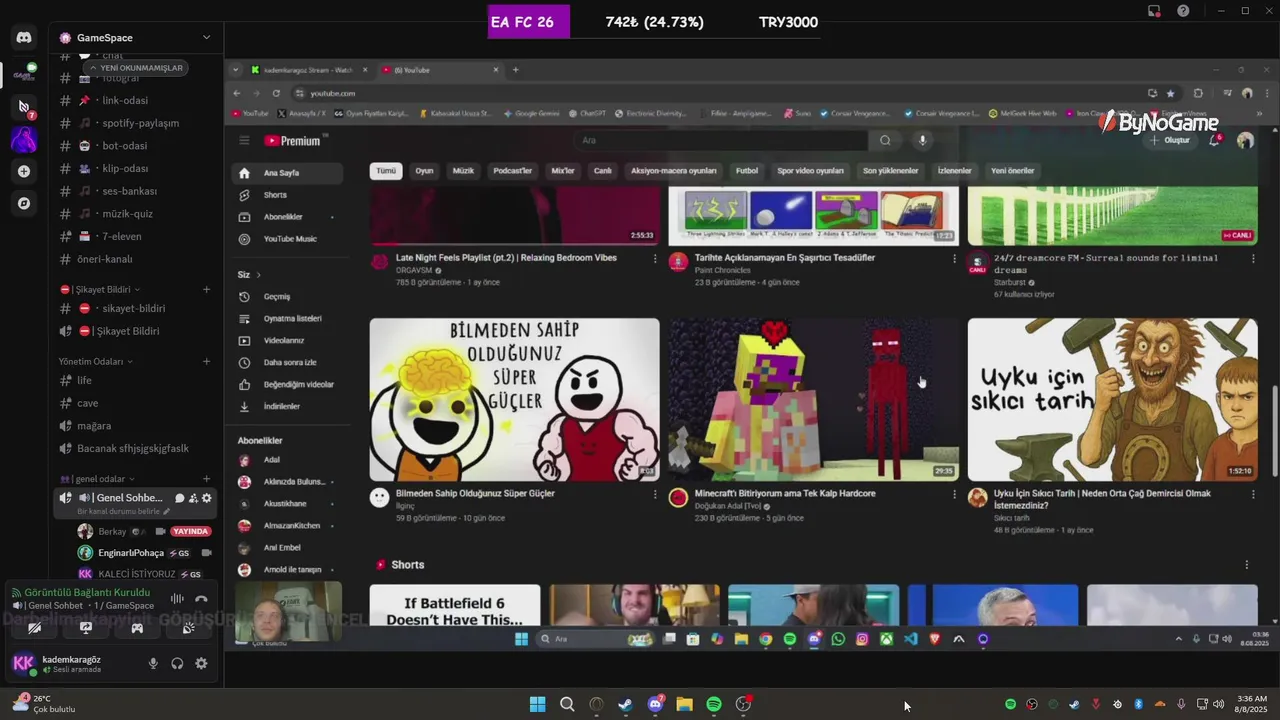This screenshot has height=720, width=1280.
Task: Open Discord from the Windows taskbar
Action: click(x=655, y=704)
